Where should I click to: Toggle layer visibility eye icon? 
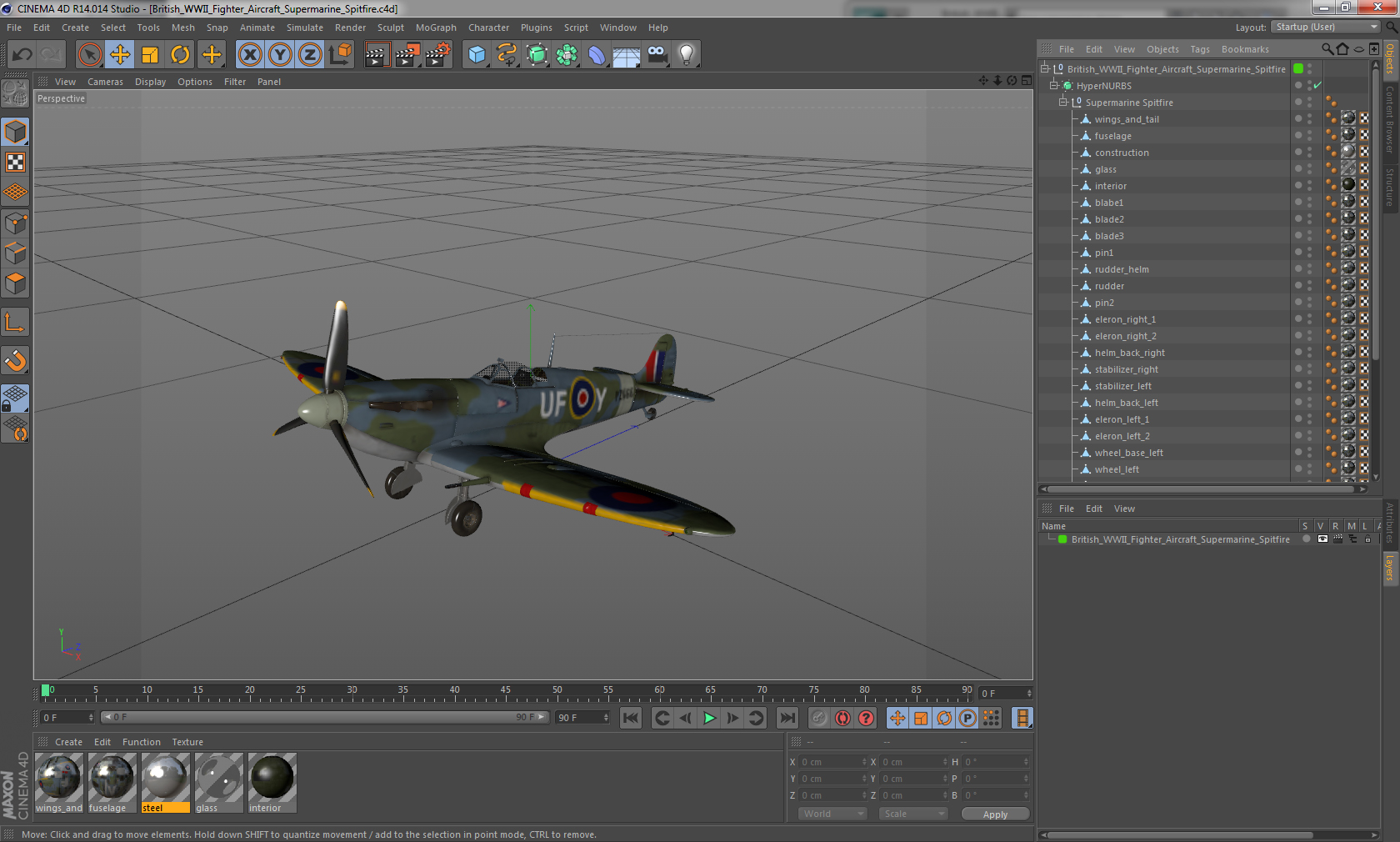(x=1322, y=539)
